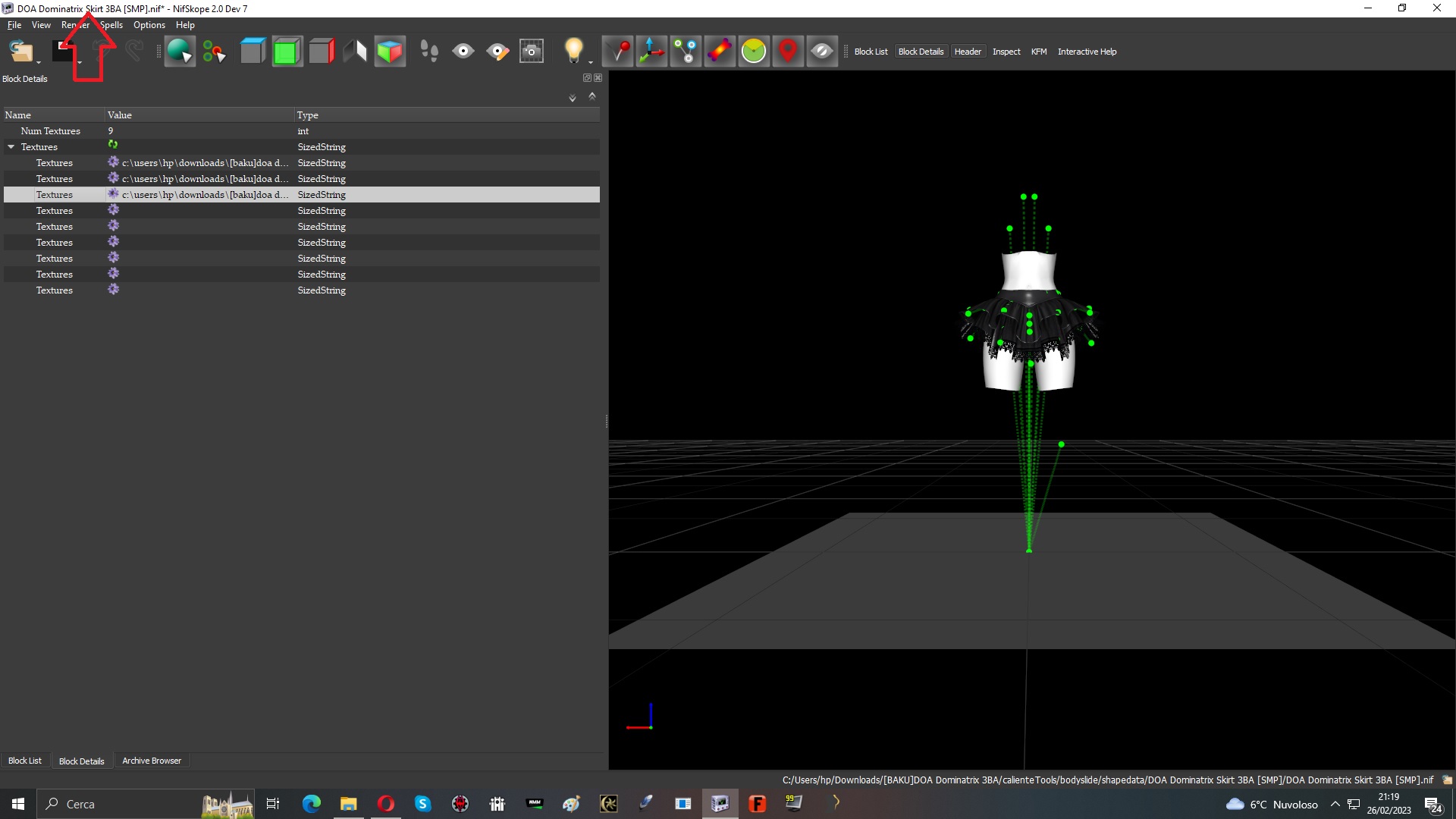This screenshot has width=1456, height=819.
Task: Click the Type column header
Action: tap(447, 115)
